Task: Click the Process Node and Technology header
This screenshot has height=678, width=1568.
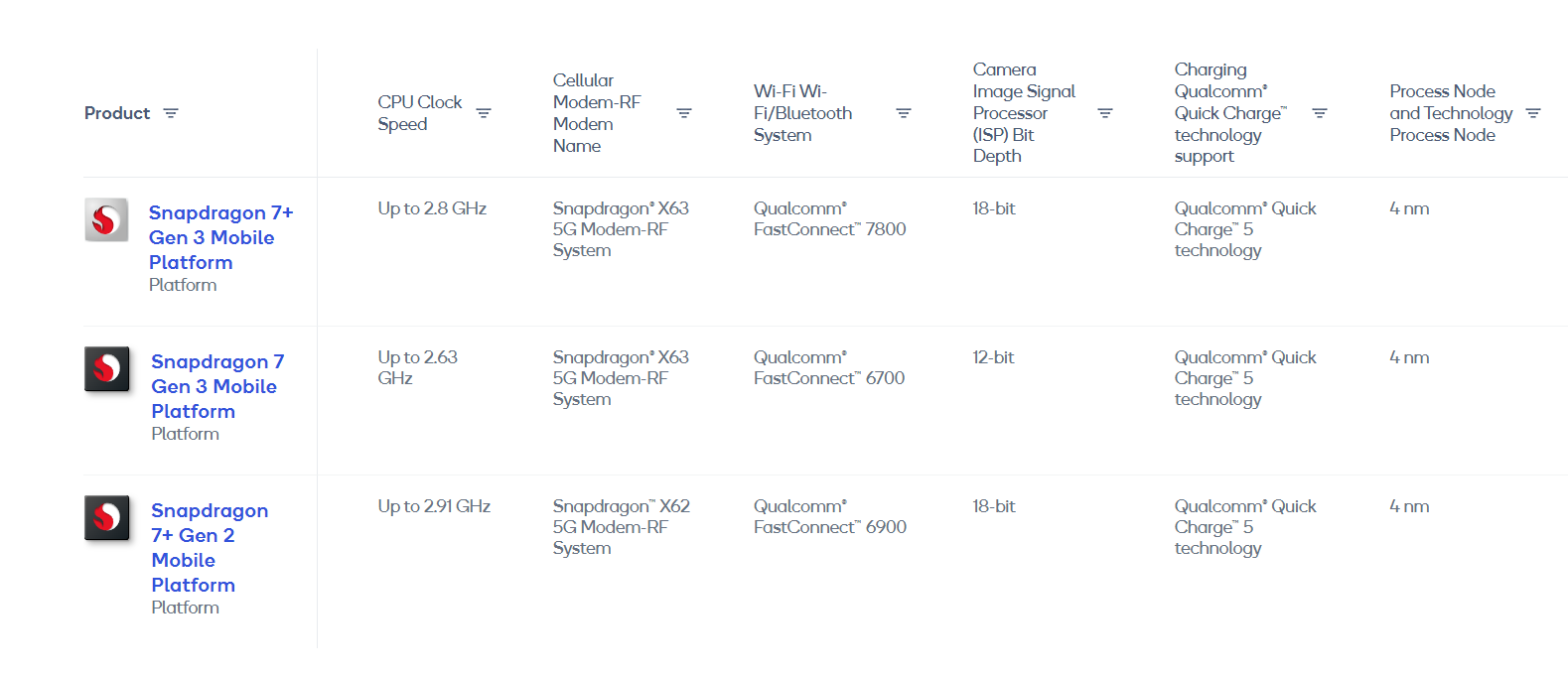Action: [1451, 113]
